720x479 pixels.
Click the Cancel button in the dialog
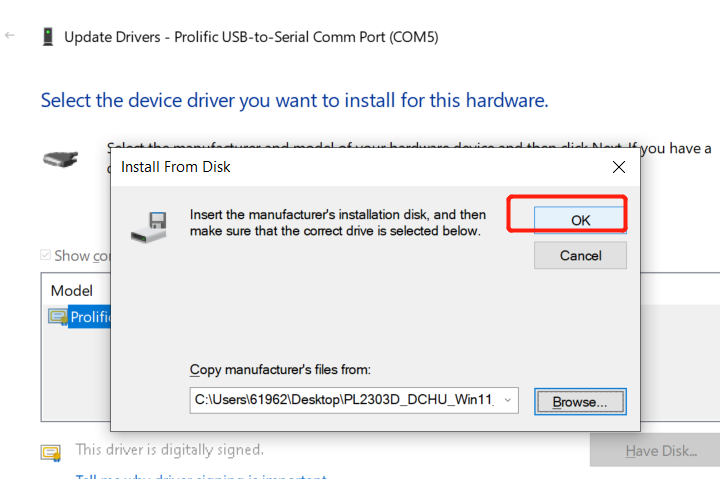pos(580,255)
